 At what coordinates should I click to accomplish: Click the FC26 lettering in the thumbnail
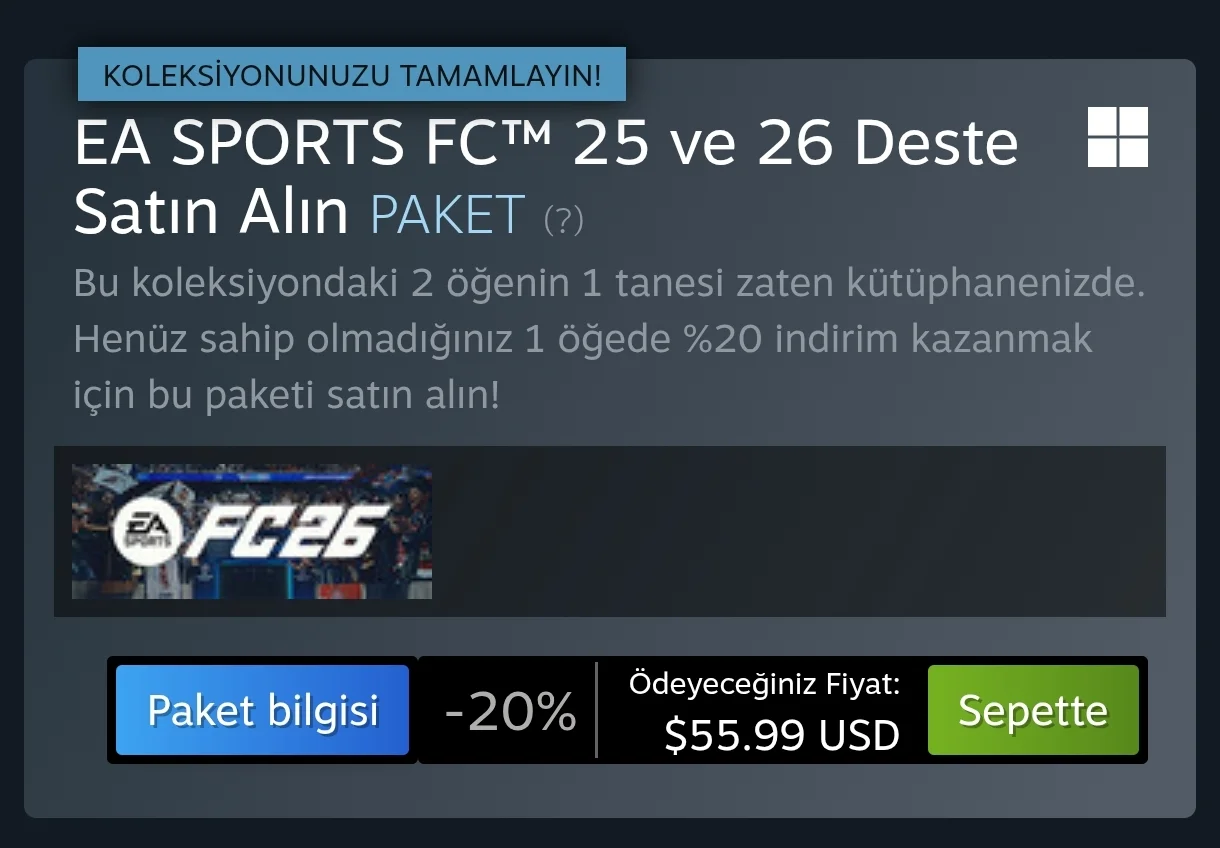(285, 530)
